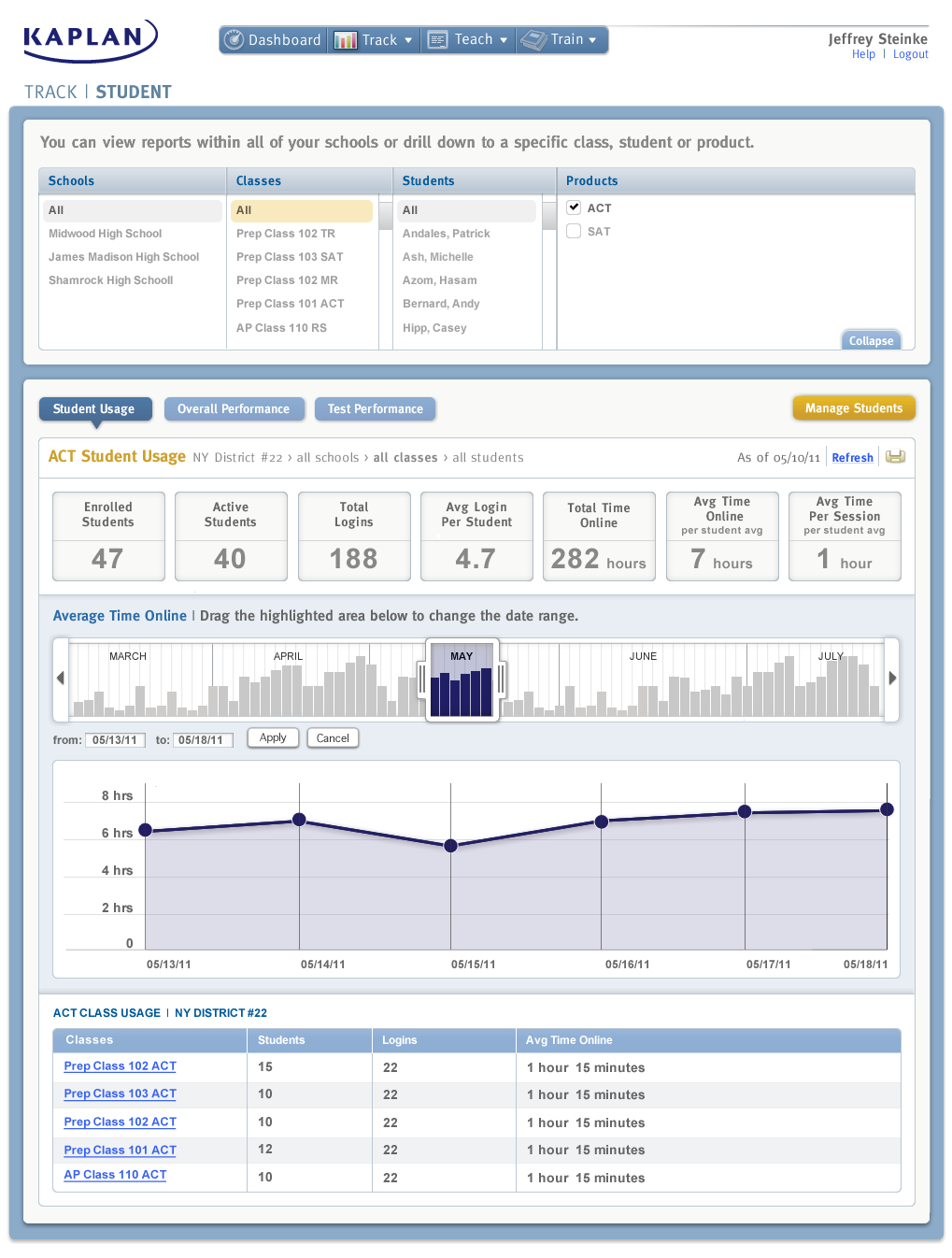The width and height of the screenshot is (952, 1258).
Task: Select All in Schools list
Action: pyautogui.click(x=132, y=210)
